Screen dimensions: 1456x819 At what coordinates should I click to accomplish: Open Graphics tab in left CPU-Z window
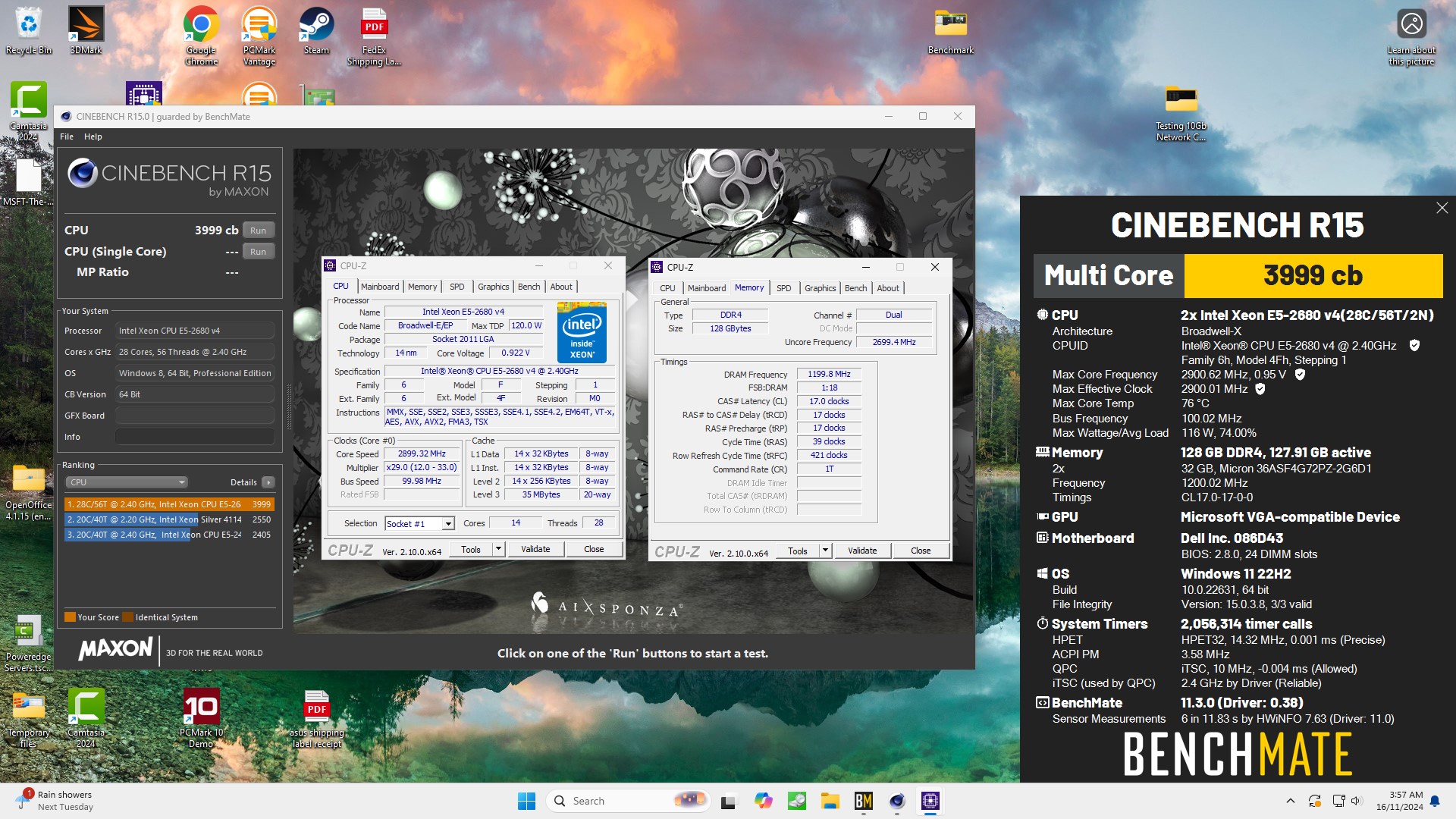pyautogui.click(x=493, y=287)
